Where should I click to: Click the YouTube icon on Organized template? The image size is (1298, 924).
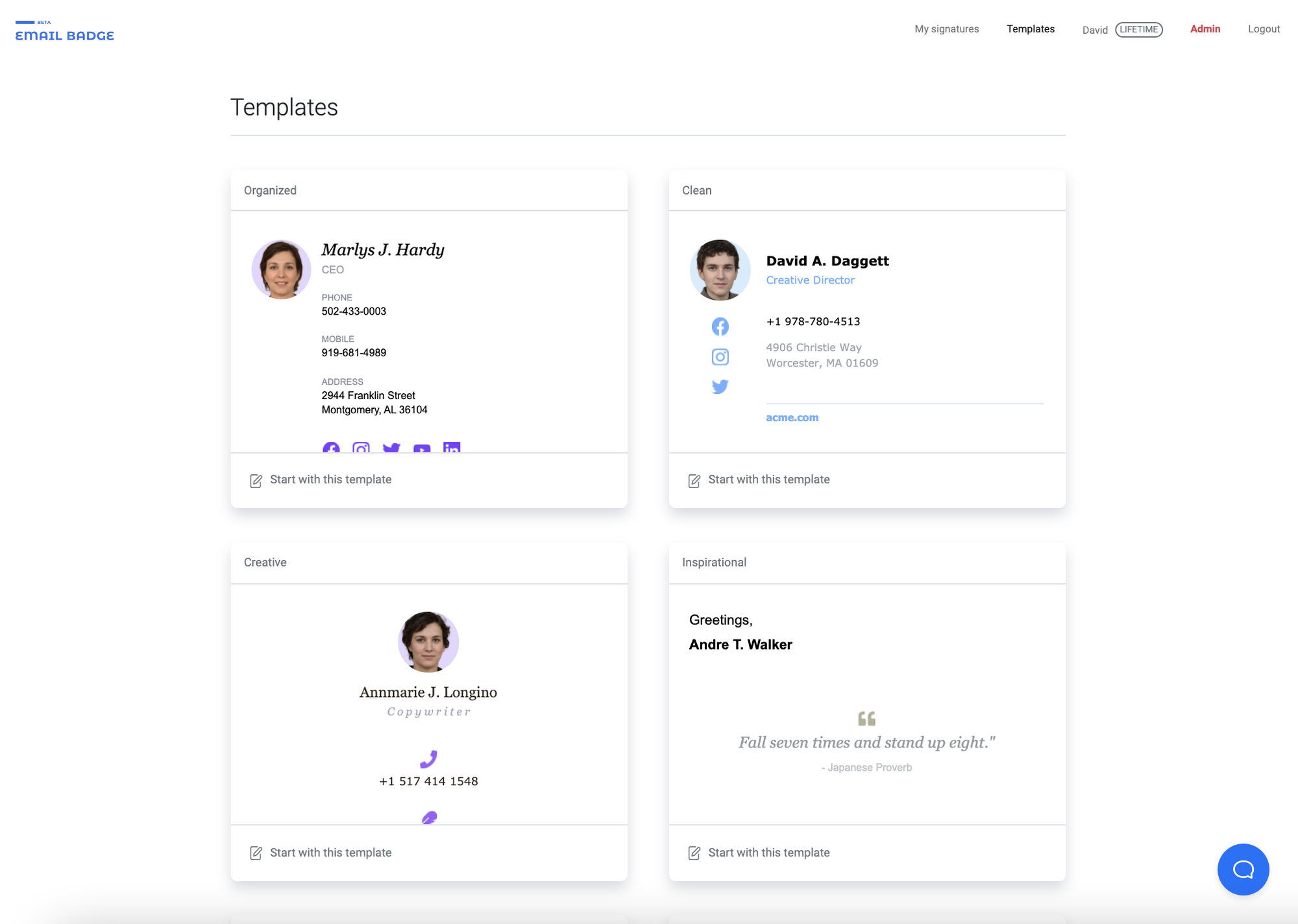click(422, 448)
